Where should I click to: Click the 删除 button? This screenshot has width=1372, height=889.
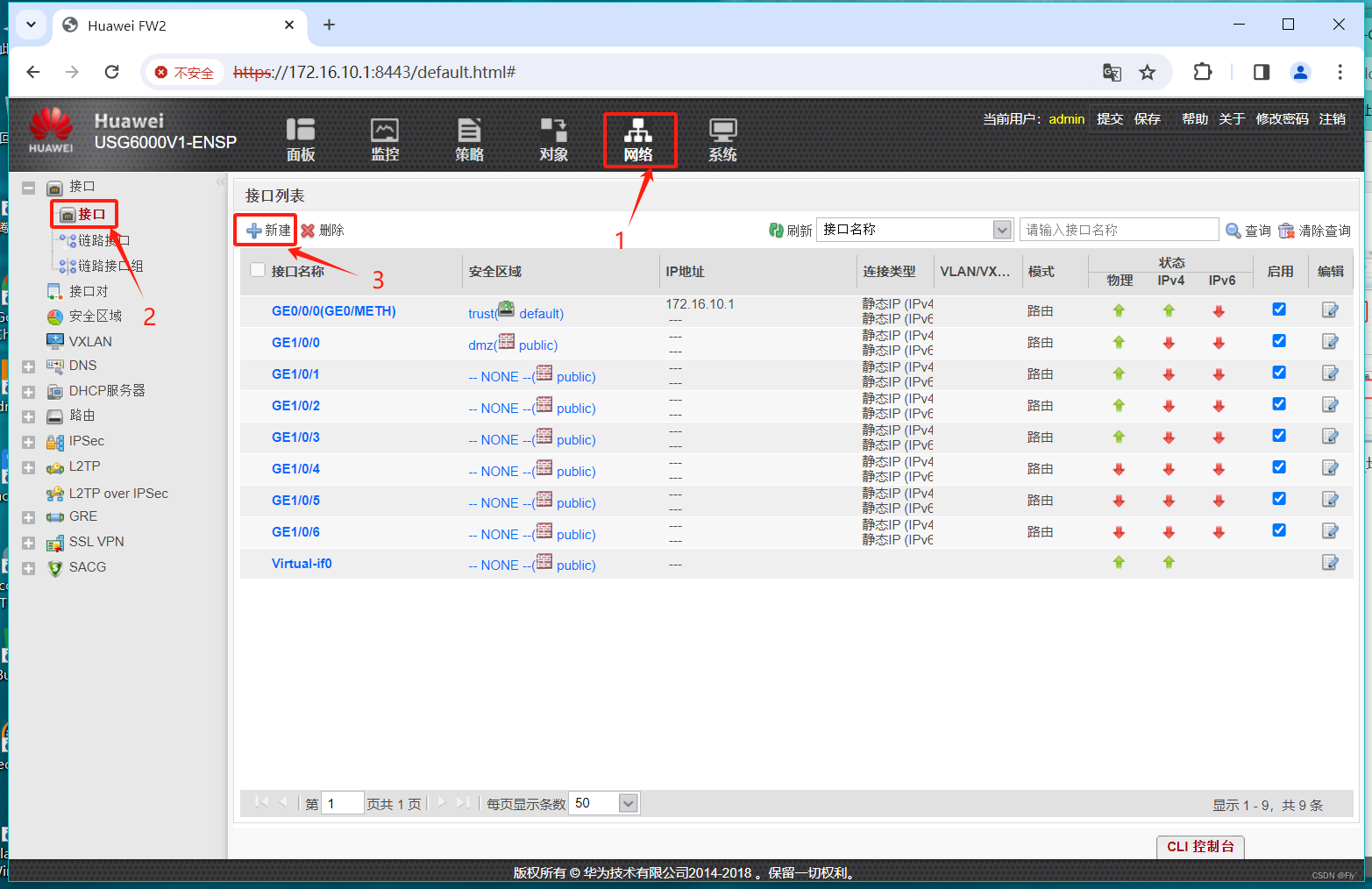323,230
